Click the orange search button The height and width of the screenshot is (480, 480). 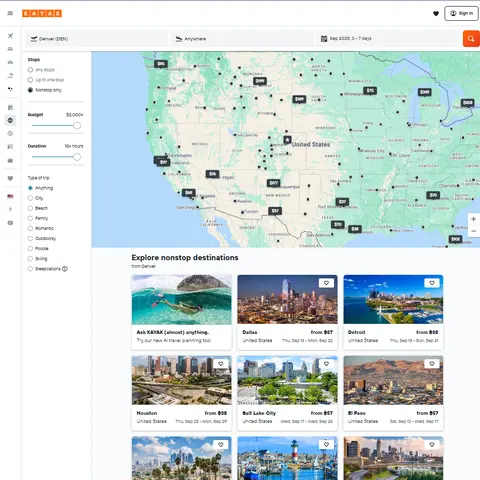pyautogui.click(x=471, y=39)
